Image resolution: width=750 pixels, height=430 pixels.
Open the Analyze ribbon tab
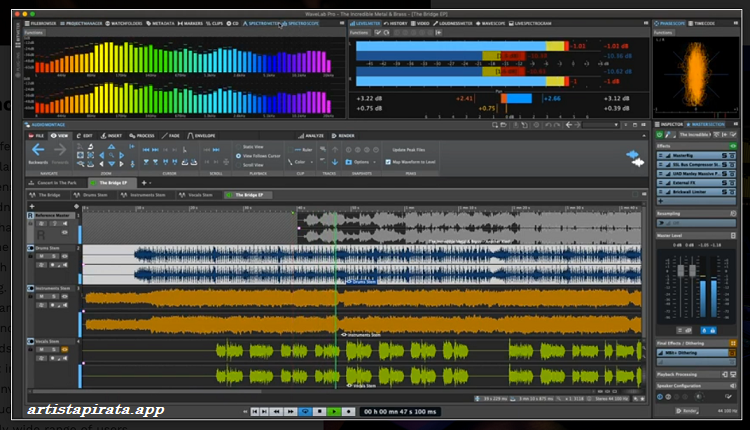[311, 136]
